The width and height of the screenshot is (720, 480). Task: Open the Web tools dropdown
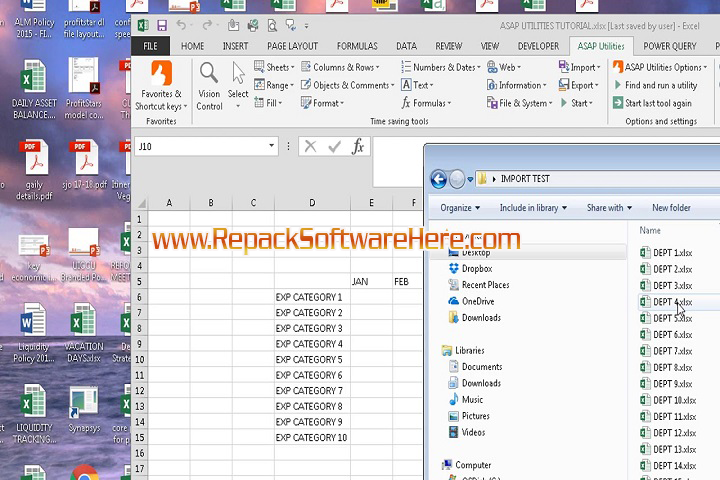point(504,67)
